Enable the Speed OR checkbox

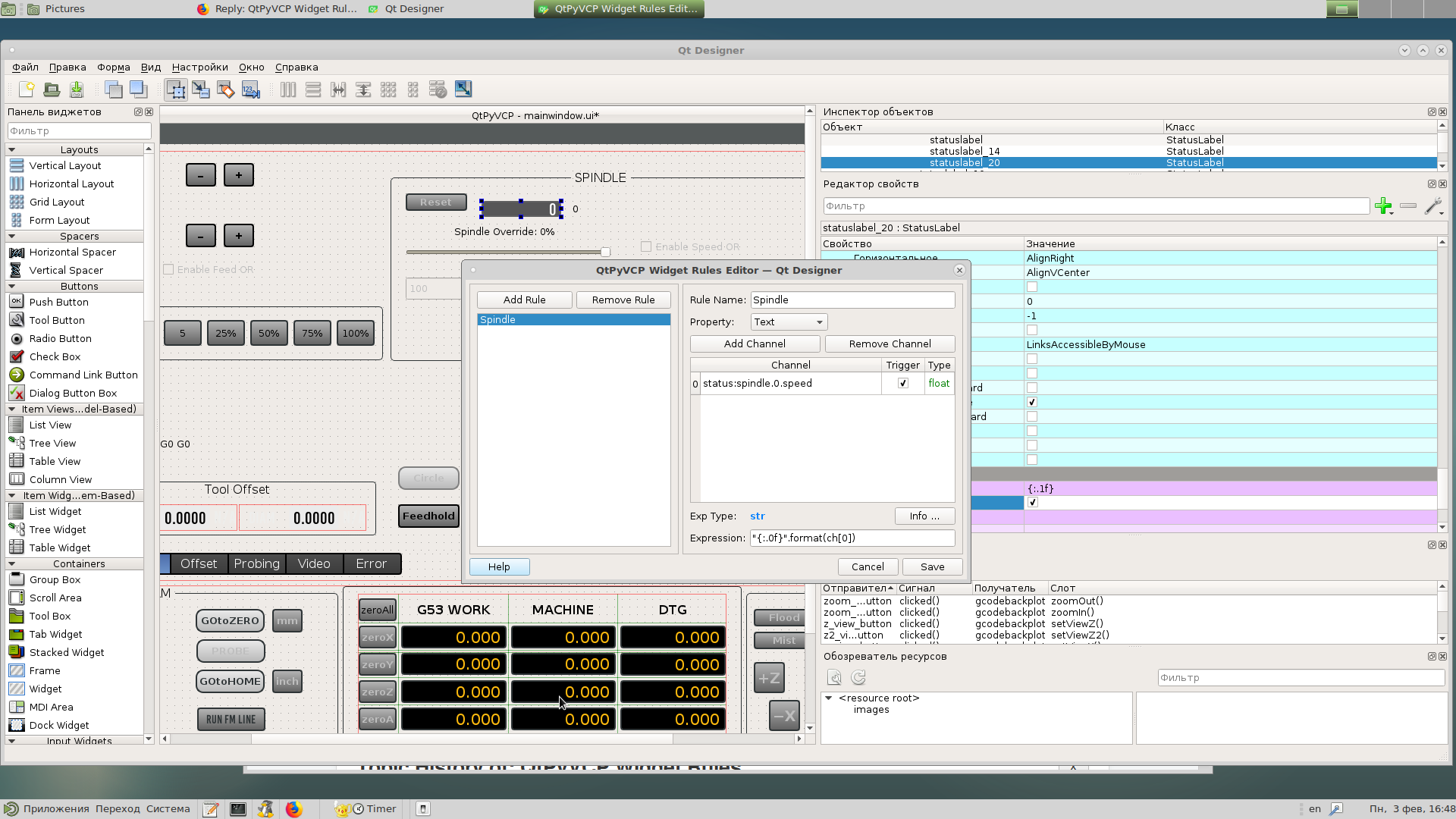pyautogui.click(x=646, y=246)
